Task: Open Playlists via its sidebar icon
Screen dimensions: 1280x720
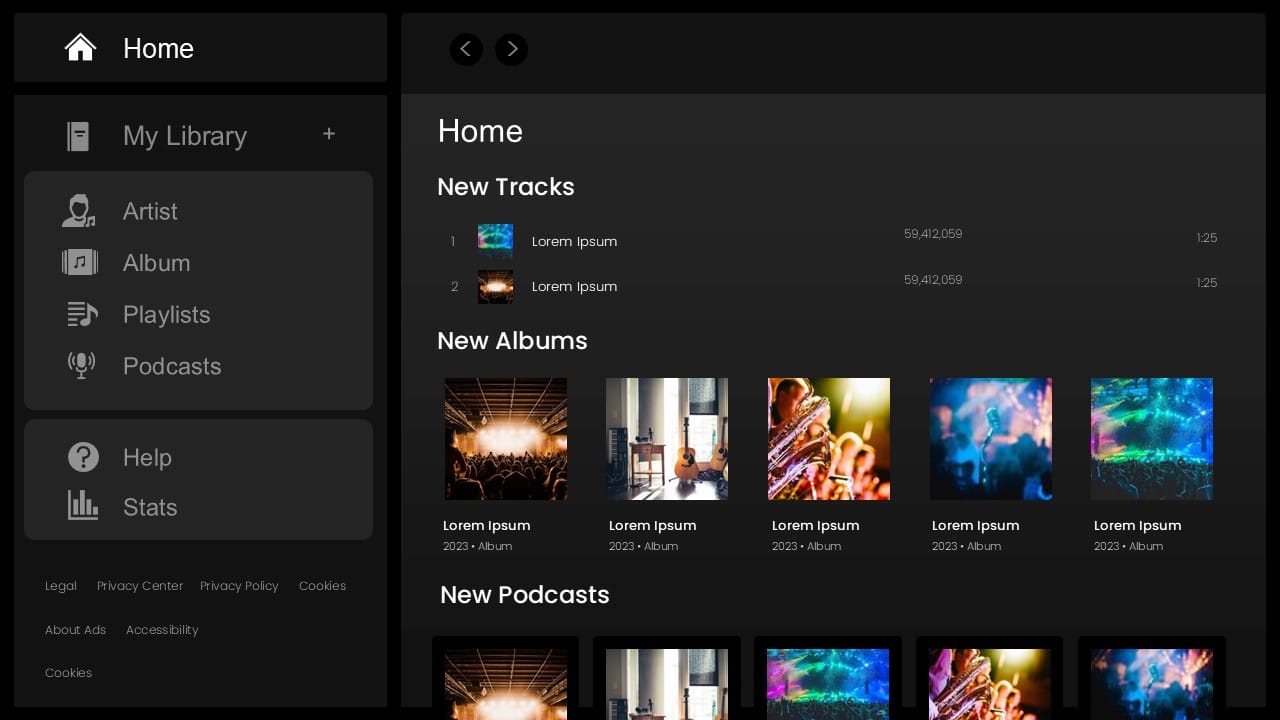Action: [80, 314]
